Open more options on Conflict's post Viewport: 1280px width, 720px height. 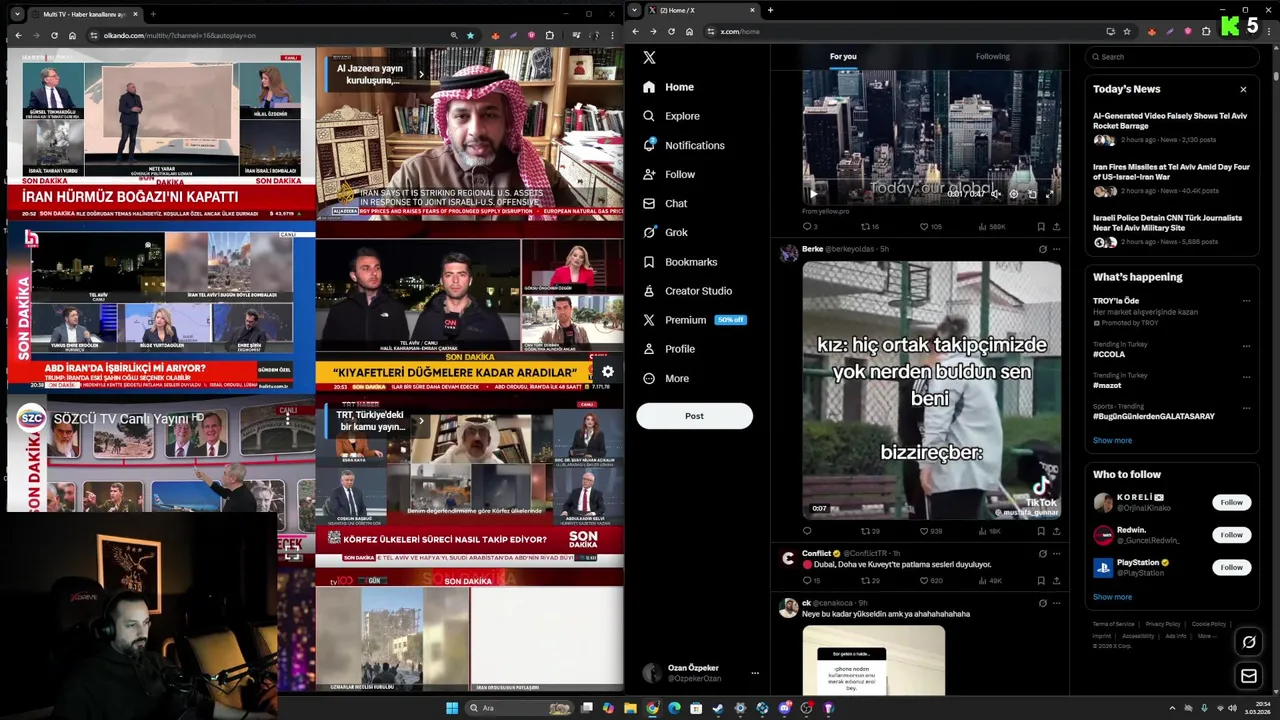click(1056, 553)
